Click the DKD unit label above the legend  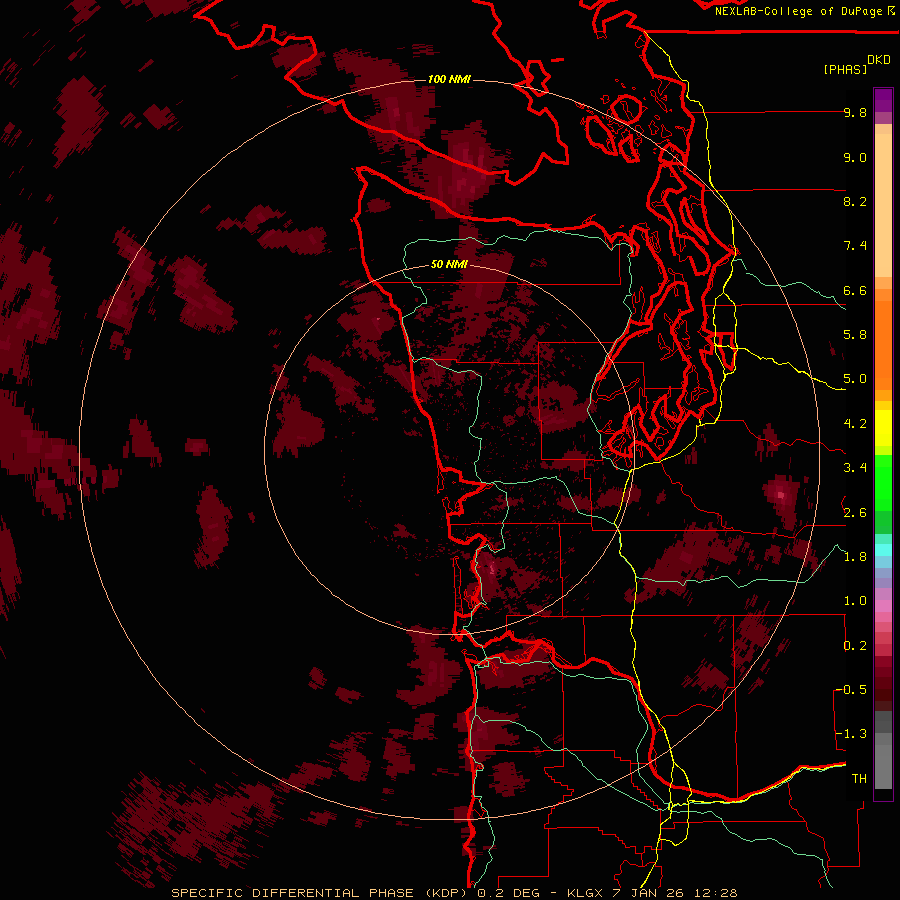click(879, 60)
